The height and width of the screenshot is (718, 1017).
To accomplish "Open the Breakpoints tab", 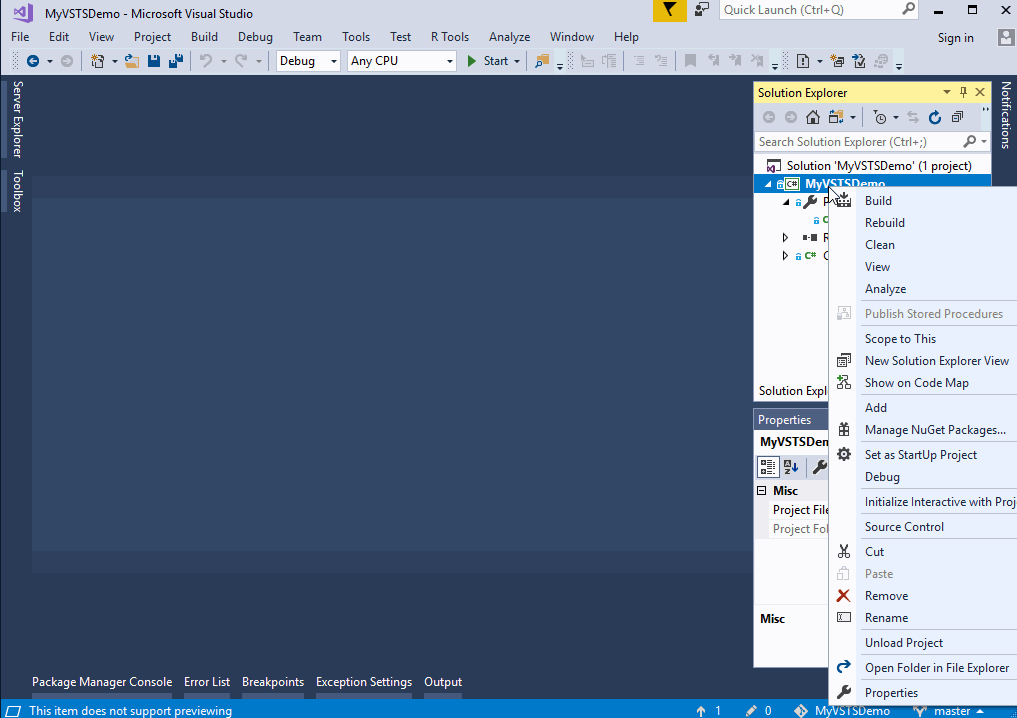I will tap(272, 682).
